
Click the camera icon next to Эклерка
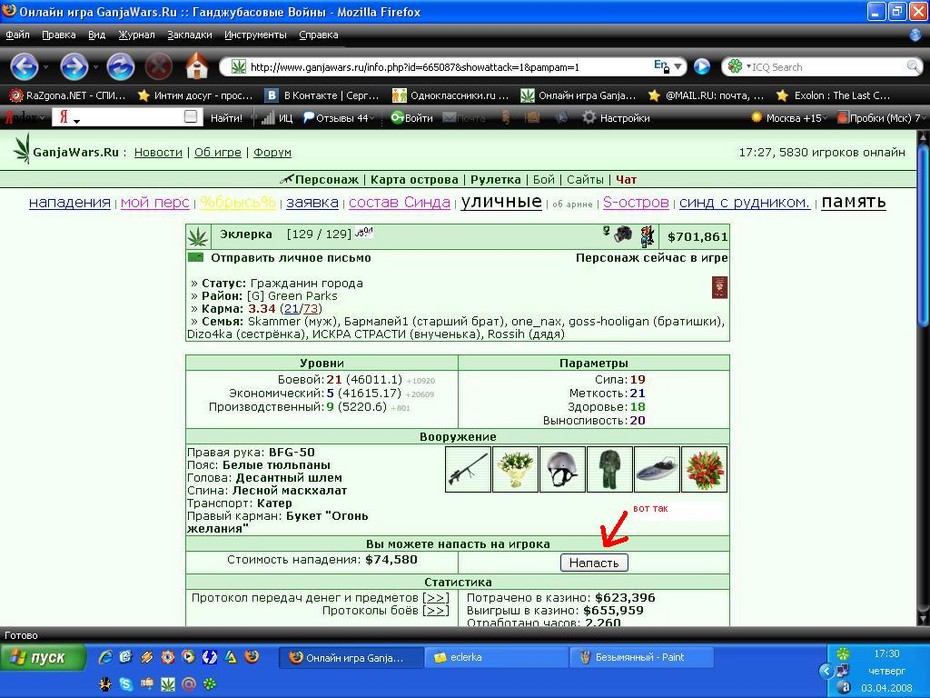click(x=622, y=234)
